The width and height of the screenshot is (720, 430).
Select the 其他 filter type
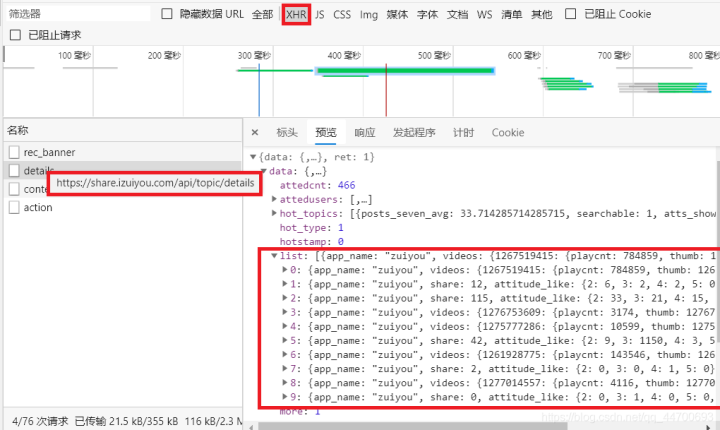pyautogui.click(x=542, y=14)
